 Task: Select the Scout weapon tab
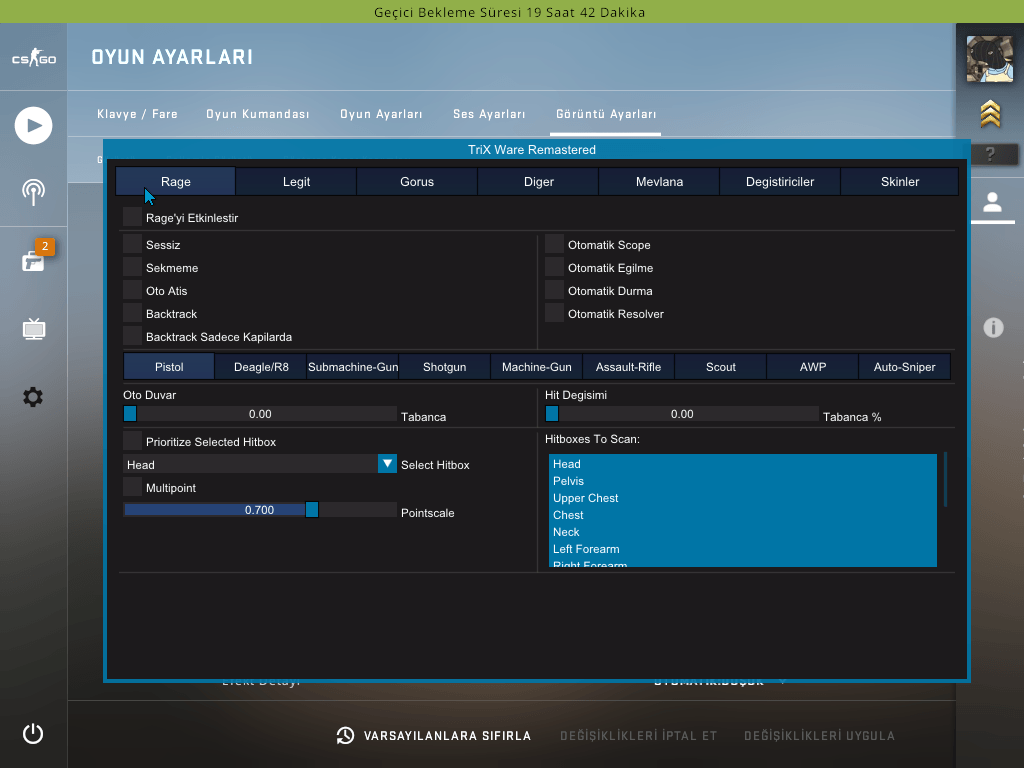click(721, 366)
